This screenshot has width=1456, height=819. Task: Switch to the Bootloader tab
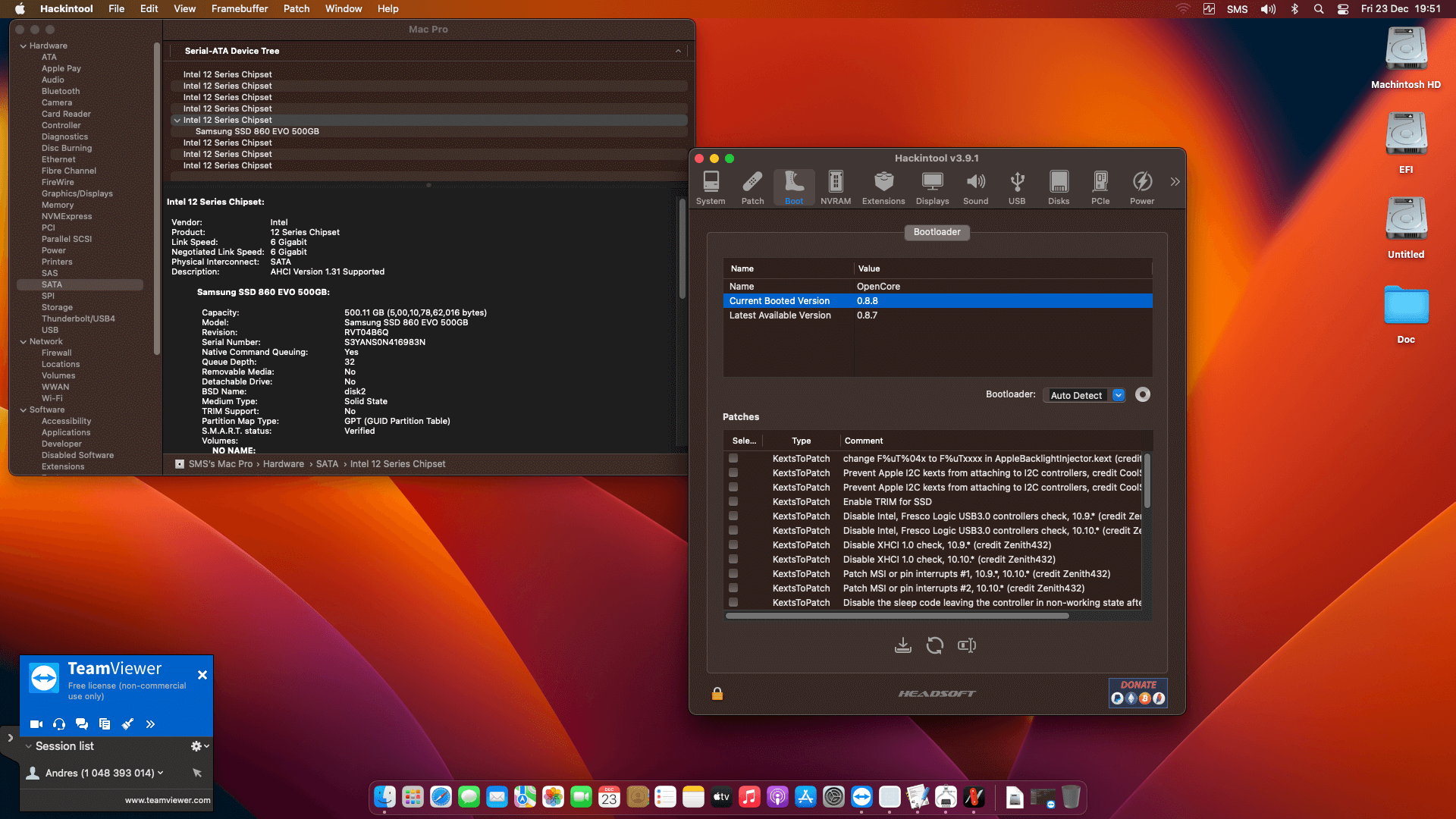tap(937, 232)
